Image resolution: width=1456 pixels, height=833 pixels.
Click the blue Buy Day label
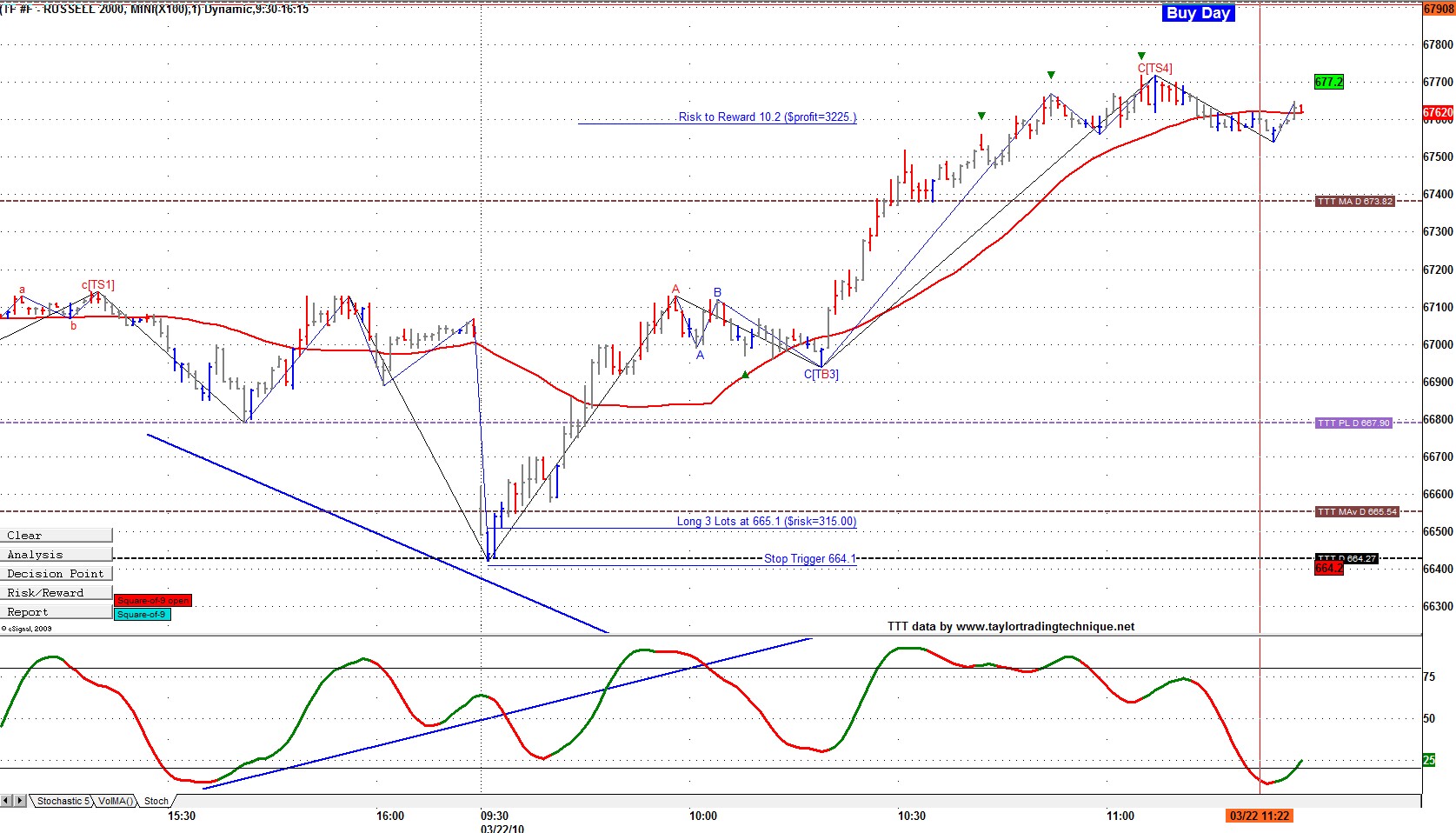[1199, 13]
